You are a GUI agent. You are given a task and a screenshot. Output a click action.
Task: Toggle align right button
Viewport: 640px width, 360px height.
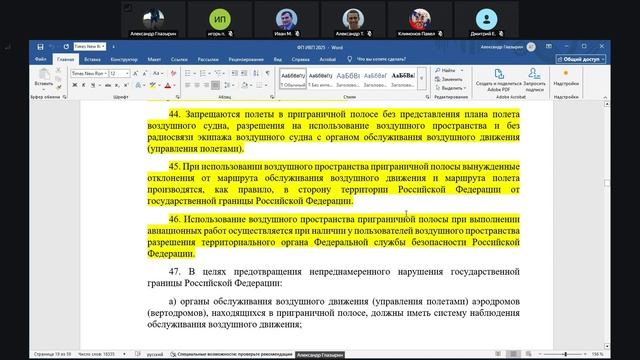click(206, 85)
